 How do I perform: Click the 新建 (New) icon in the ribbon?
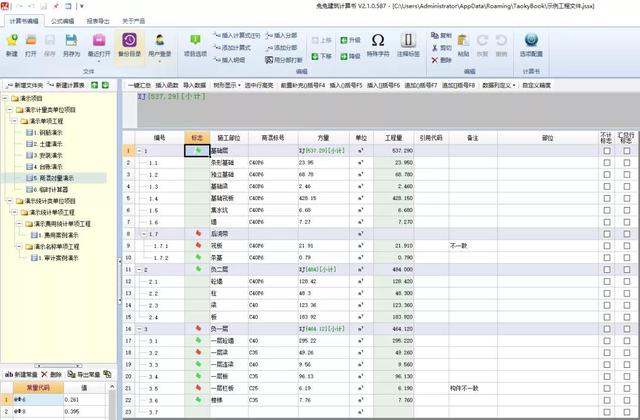[x=12, y=40]
